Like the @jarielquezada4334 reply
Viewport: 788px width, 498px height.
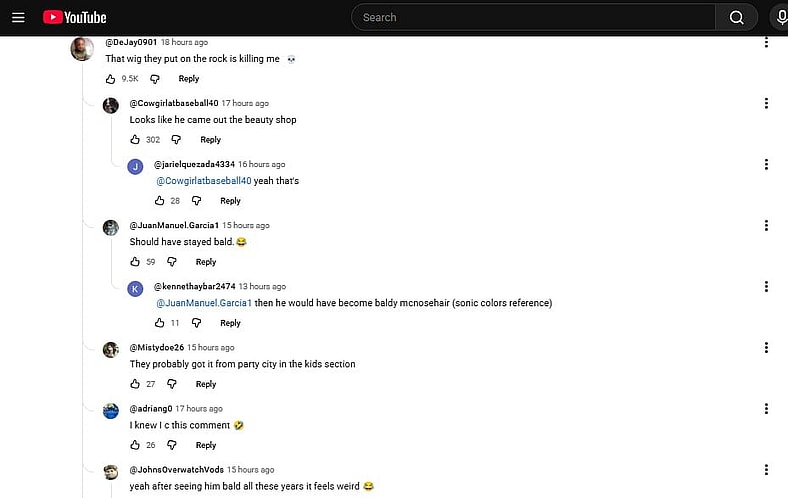(x=159, y=201)
